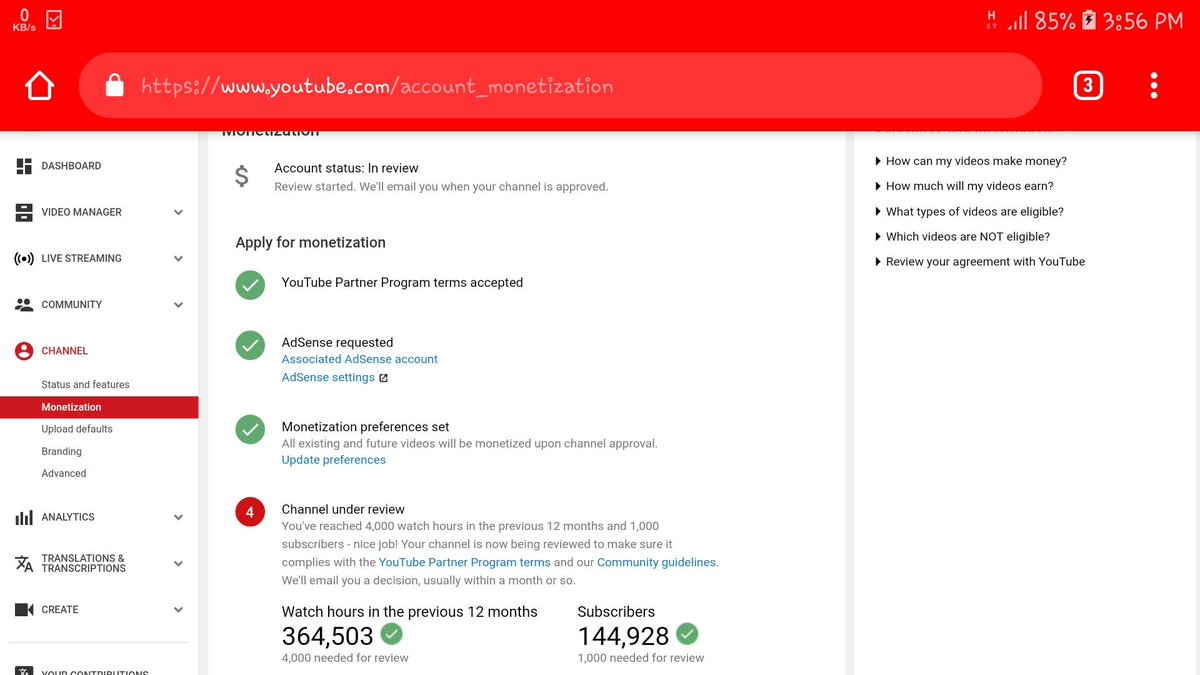Tap the 3:56 PM clock
This screenshot has width=1200, height=675.
click(1143, 20)
